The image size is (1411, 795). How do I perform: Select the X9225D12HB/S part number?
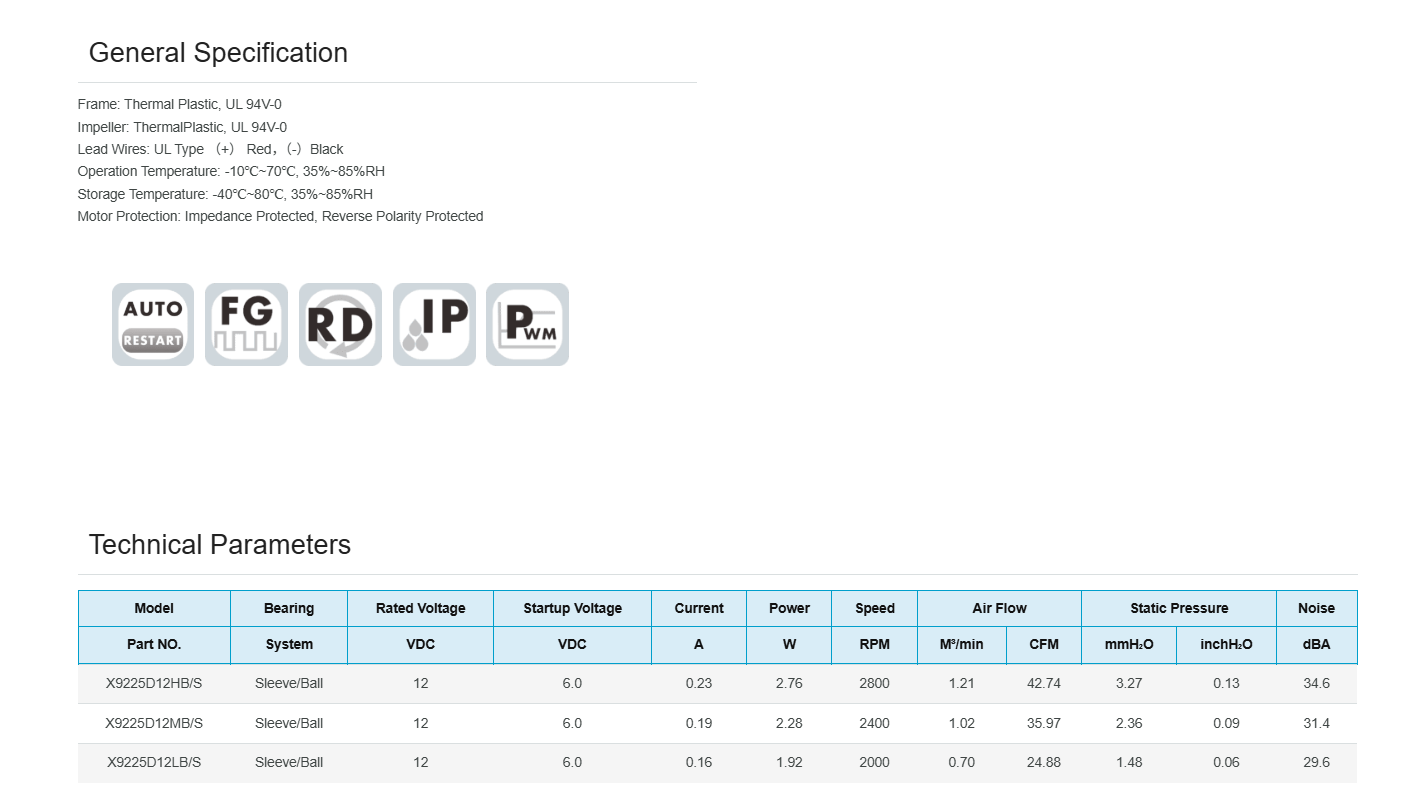154,684
